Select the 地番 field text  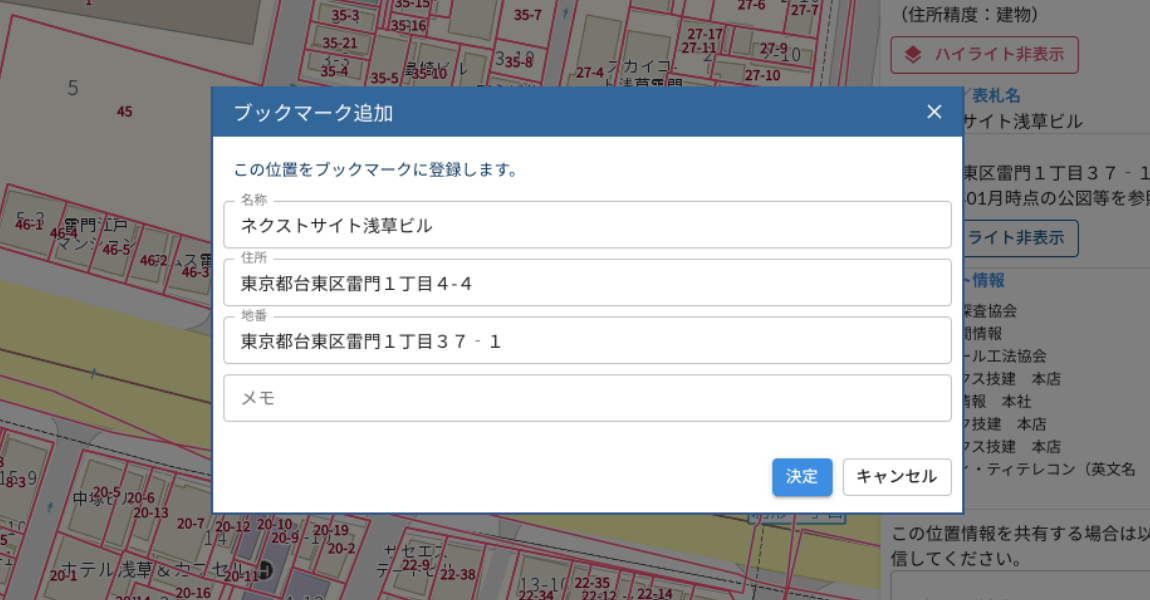pos(587,340)
